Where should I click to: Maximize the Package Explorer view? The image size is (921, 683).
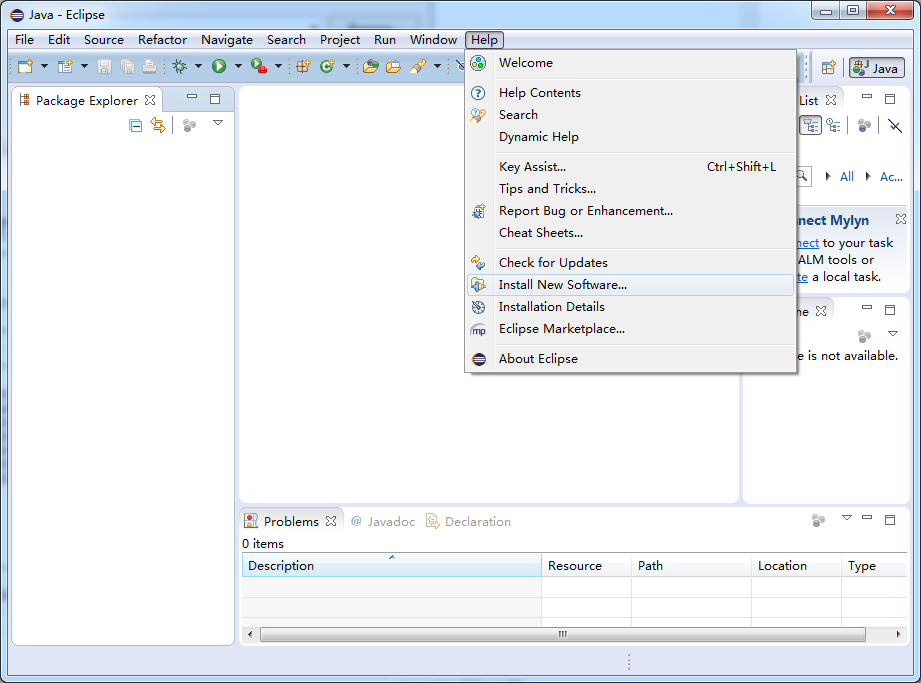pyautogui.click(x=215, y=99)
